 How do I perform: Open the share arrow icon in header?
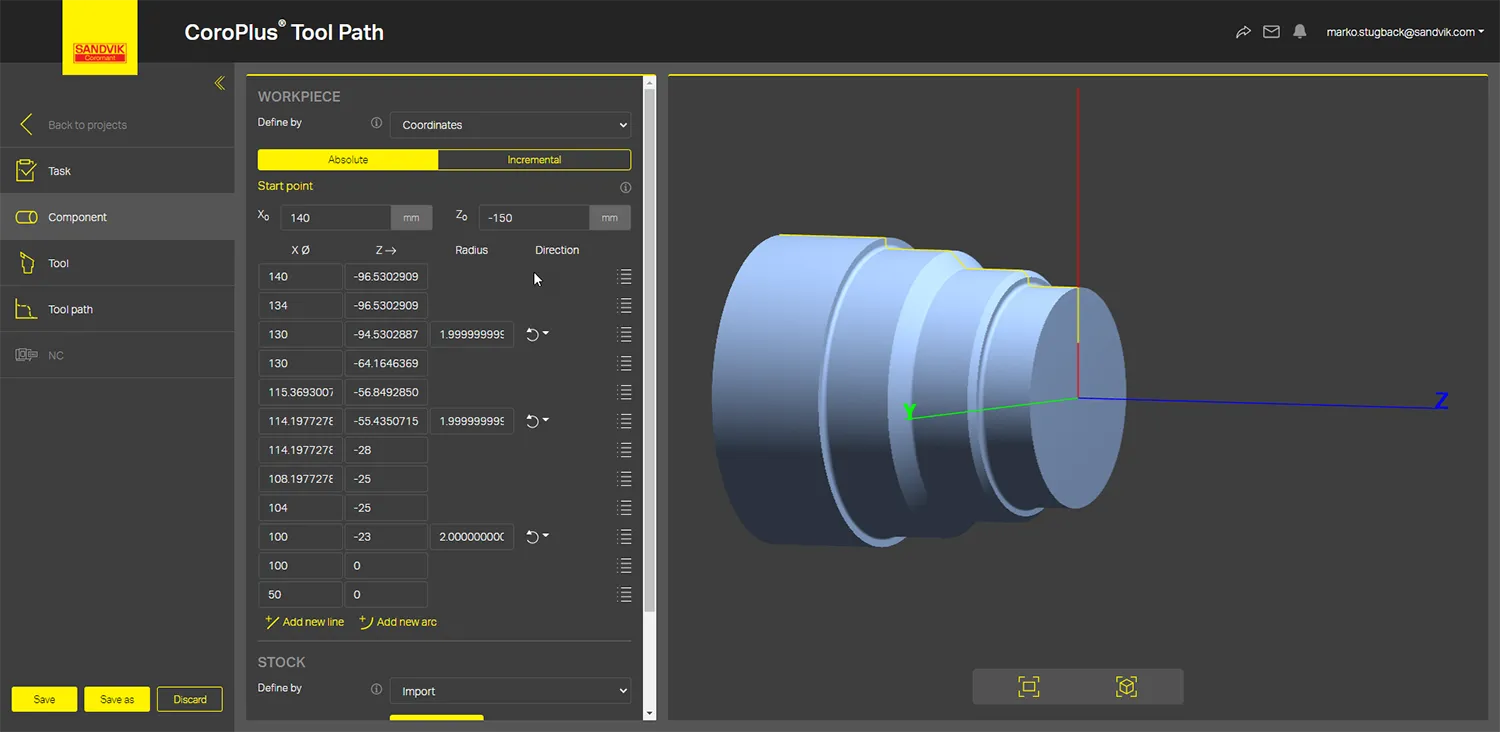tap(1243, 32)
